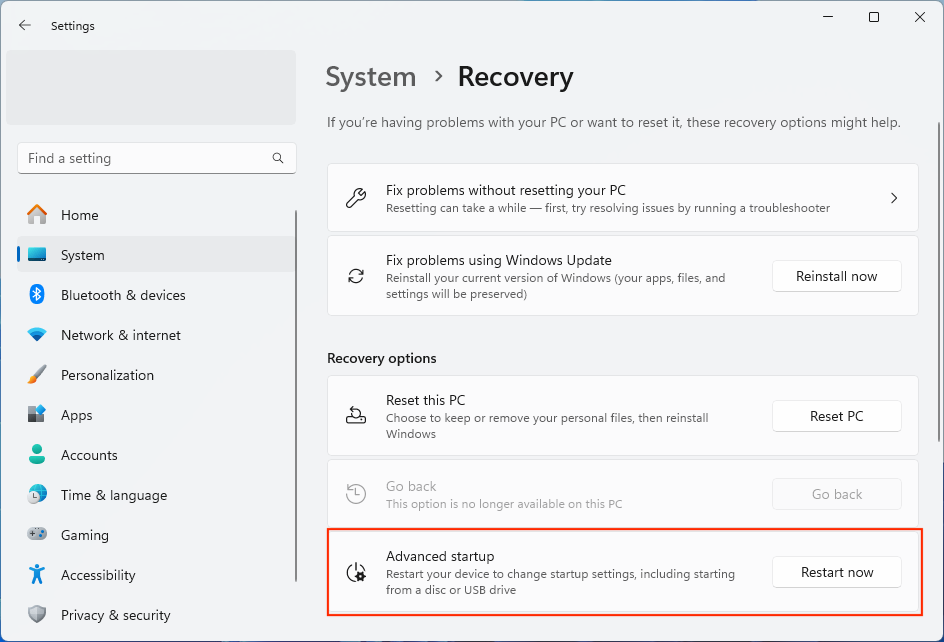The image size is (944, 642).
Task: Click the Network & internet Wi-Fi icon
Action: point(37,335)
